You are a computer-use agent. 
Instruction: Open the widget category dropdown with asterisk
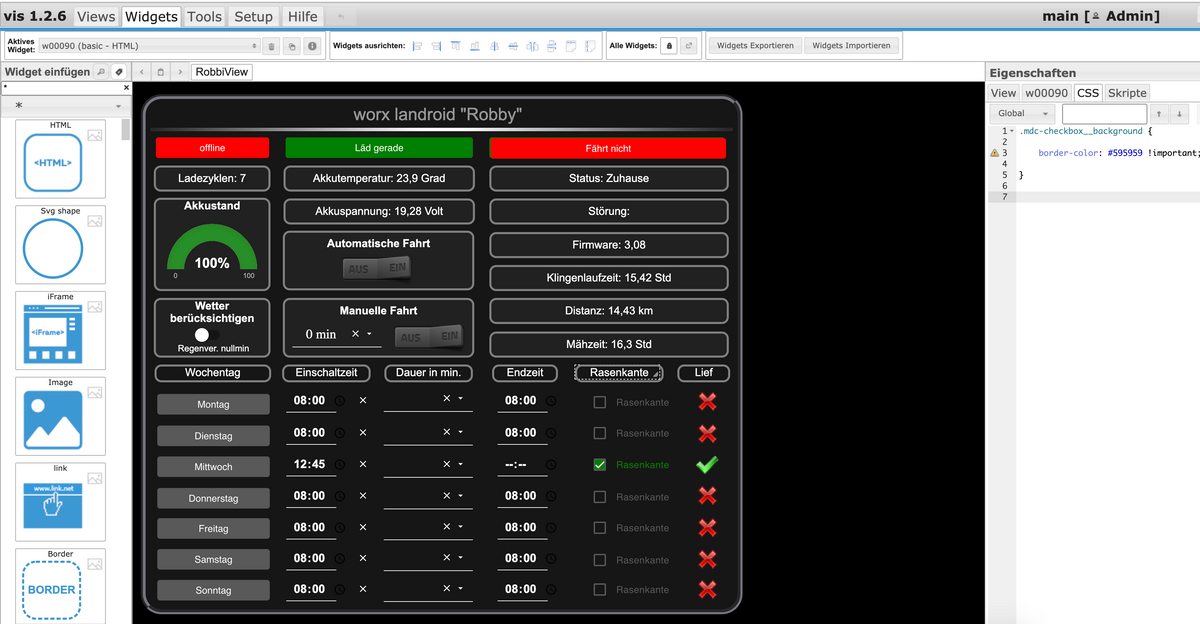point(65,105)
